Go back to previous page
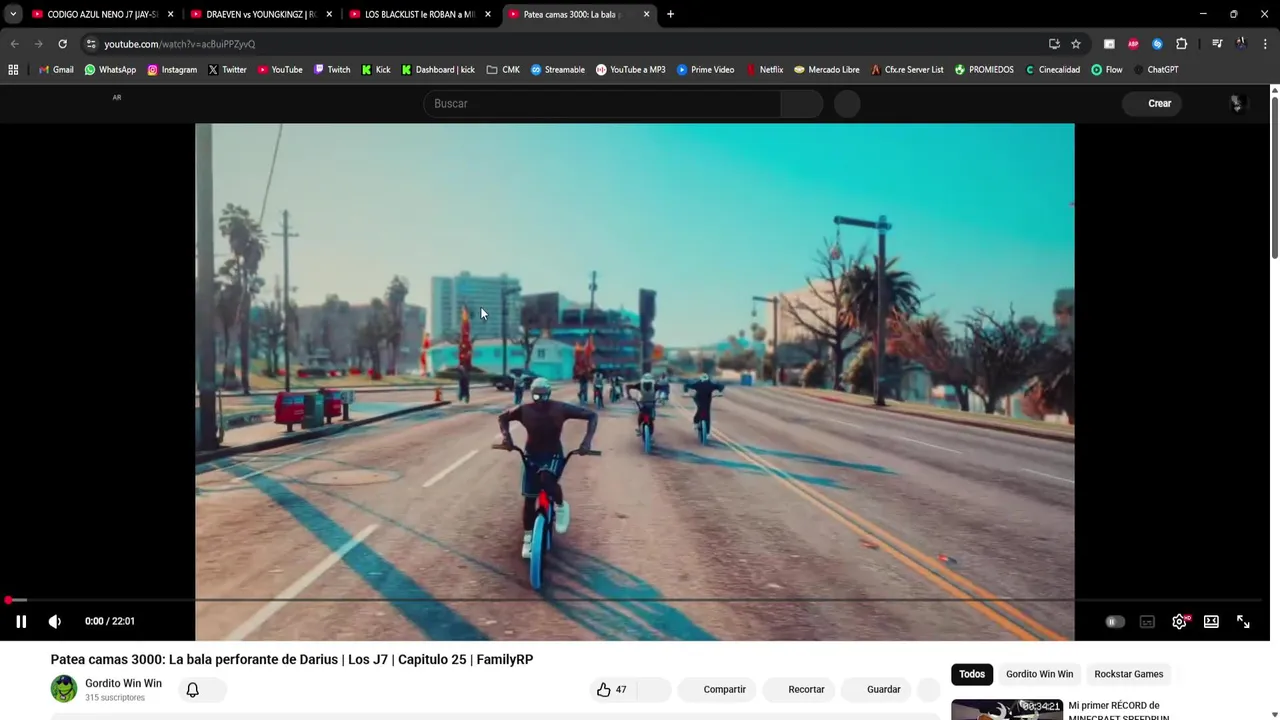This screenshot has height=720, width=1280. pos(15,44)
